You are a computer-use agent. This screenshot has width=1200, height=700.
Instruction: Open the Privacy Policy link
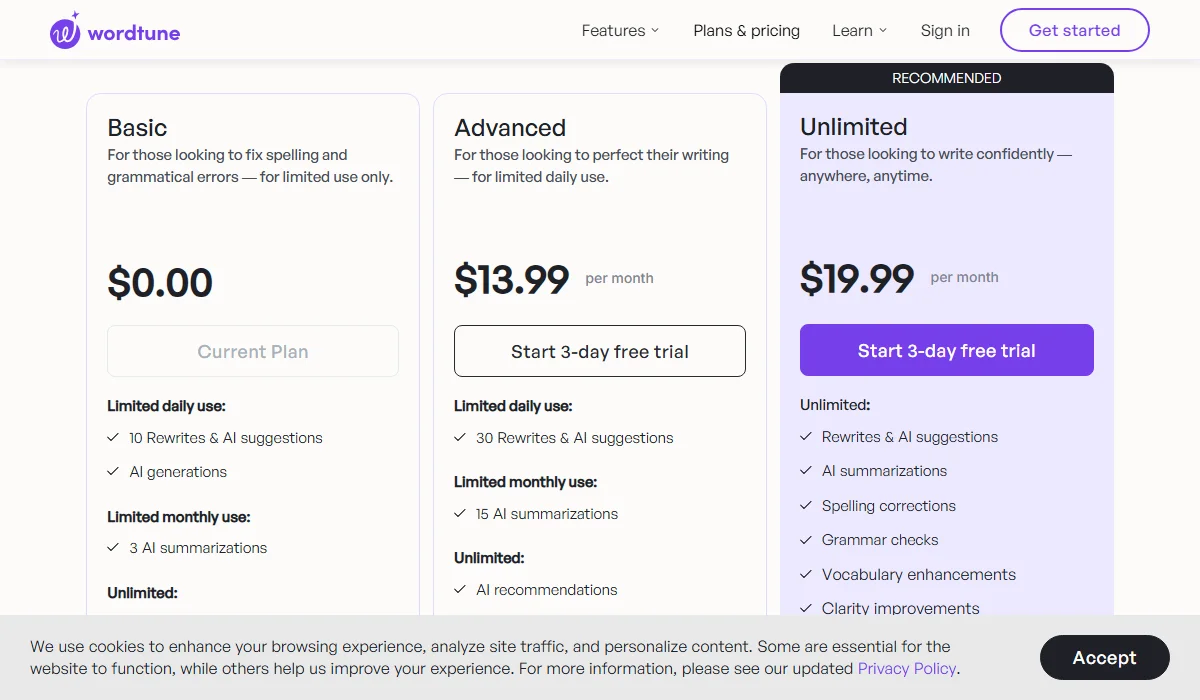coord(906,668)
